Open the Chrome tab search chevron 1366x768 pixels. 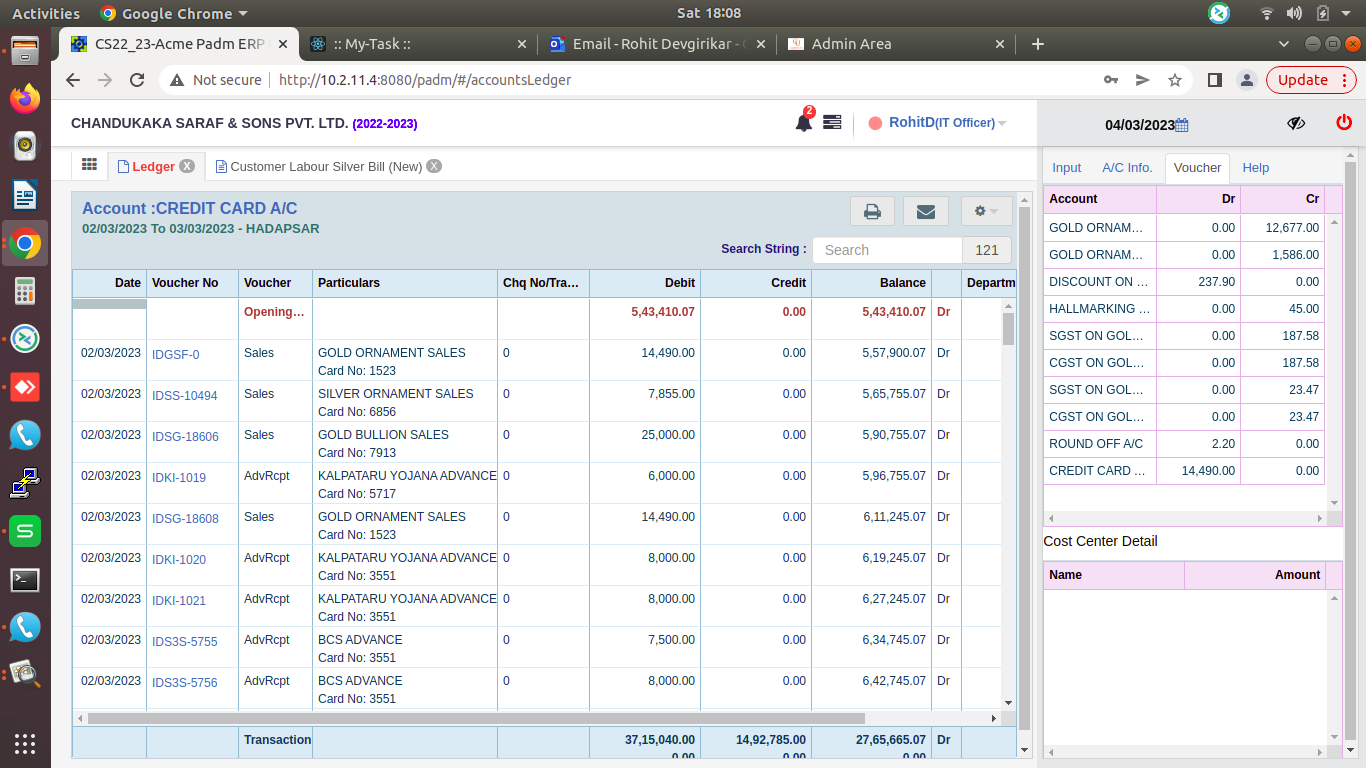[1285, 44]
